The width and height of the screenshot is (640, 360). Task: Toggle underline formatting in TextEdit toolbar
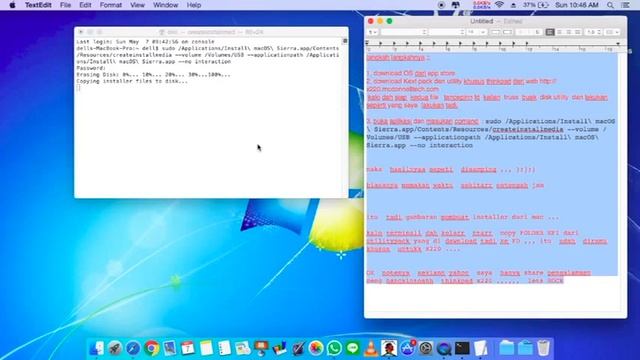(x=538, y=32)
